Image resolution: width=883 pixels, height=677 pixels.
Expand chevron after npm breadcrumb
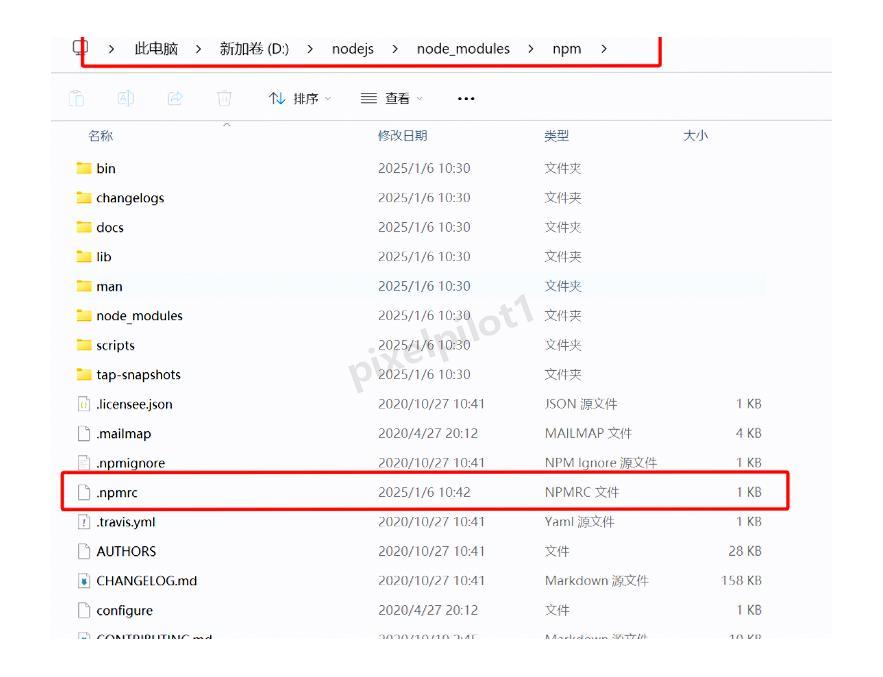click(604, 49)
